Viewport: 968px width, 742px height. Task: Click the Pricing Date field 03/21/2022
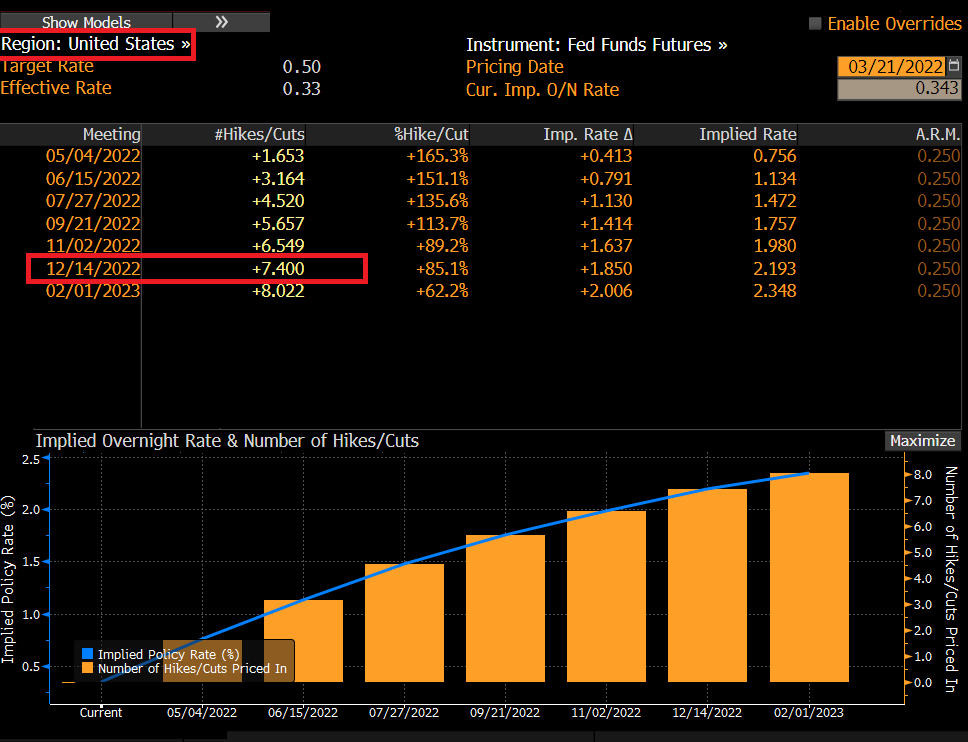pyautogui.click(x=894, y=66)
